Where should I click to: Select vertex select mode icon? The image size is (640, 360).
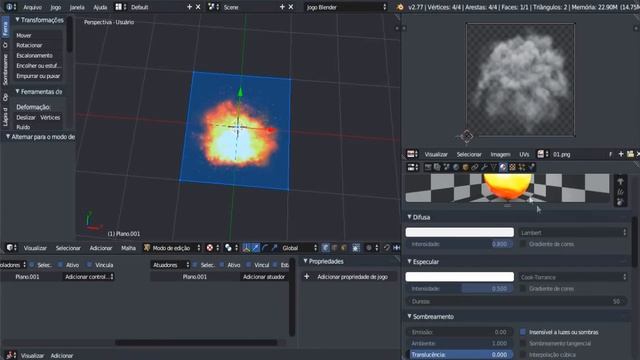[325, 248]
